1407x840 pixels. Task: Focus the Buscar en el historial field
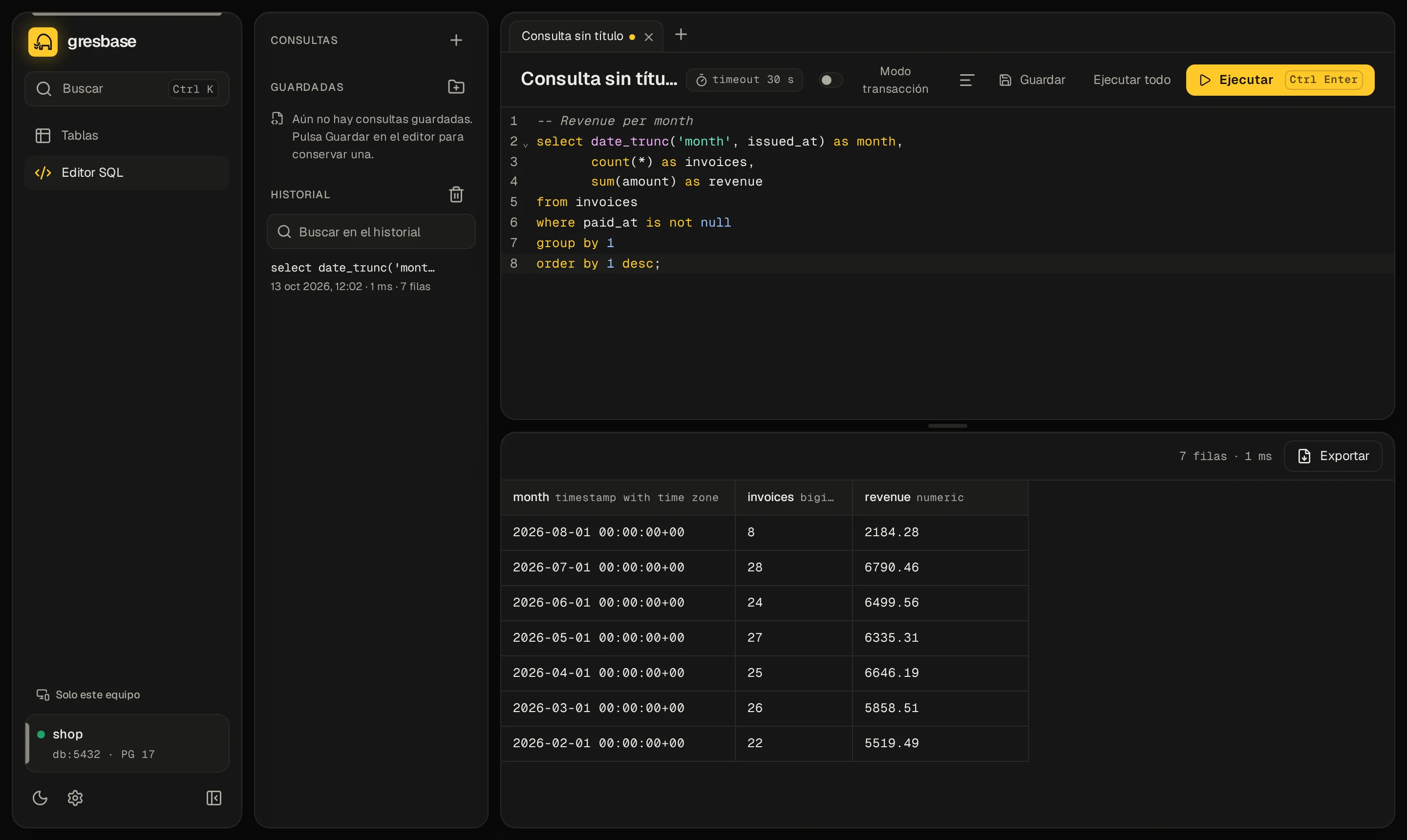click(371, 232)
